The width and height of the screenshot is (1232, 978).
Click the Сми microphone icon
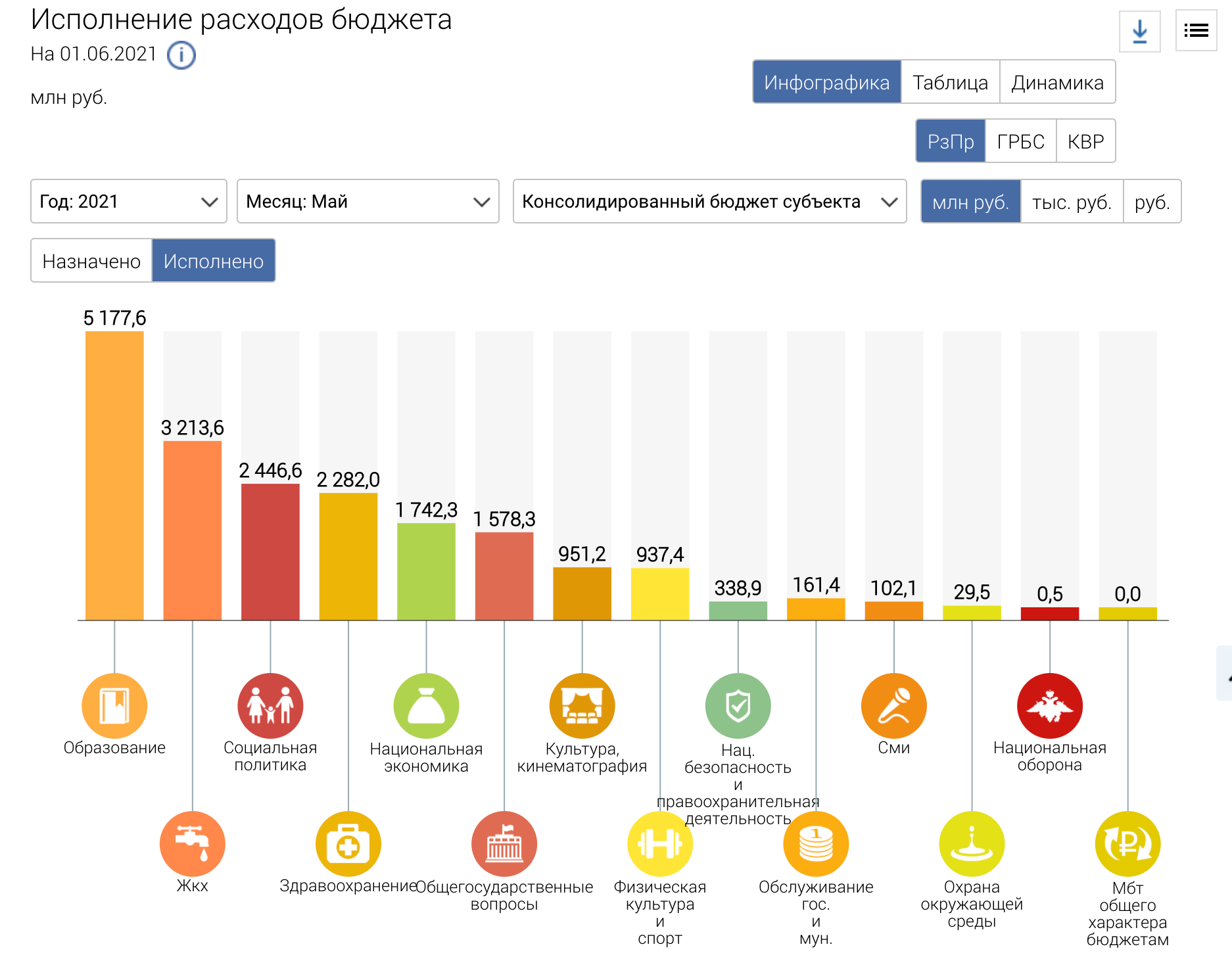tap(894, 706)
